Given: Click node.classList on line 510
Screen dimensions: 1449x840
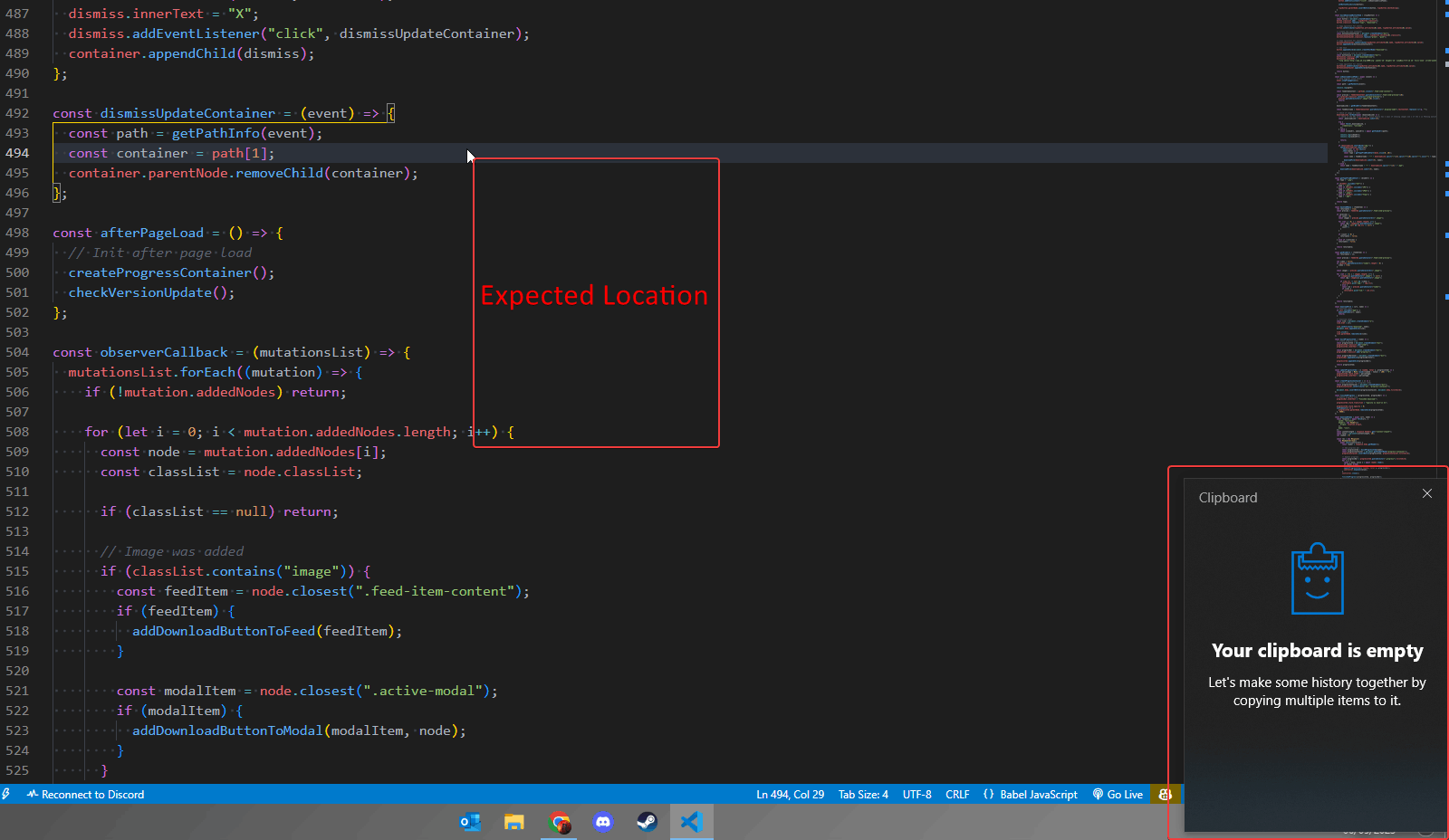Looking at the screenshot, I should [300, 472].
